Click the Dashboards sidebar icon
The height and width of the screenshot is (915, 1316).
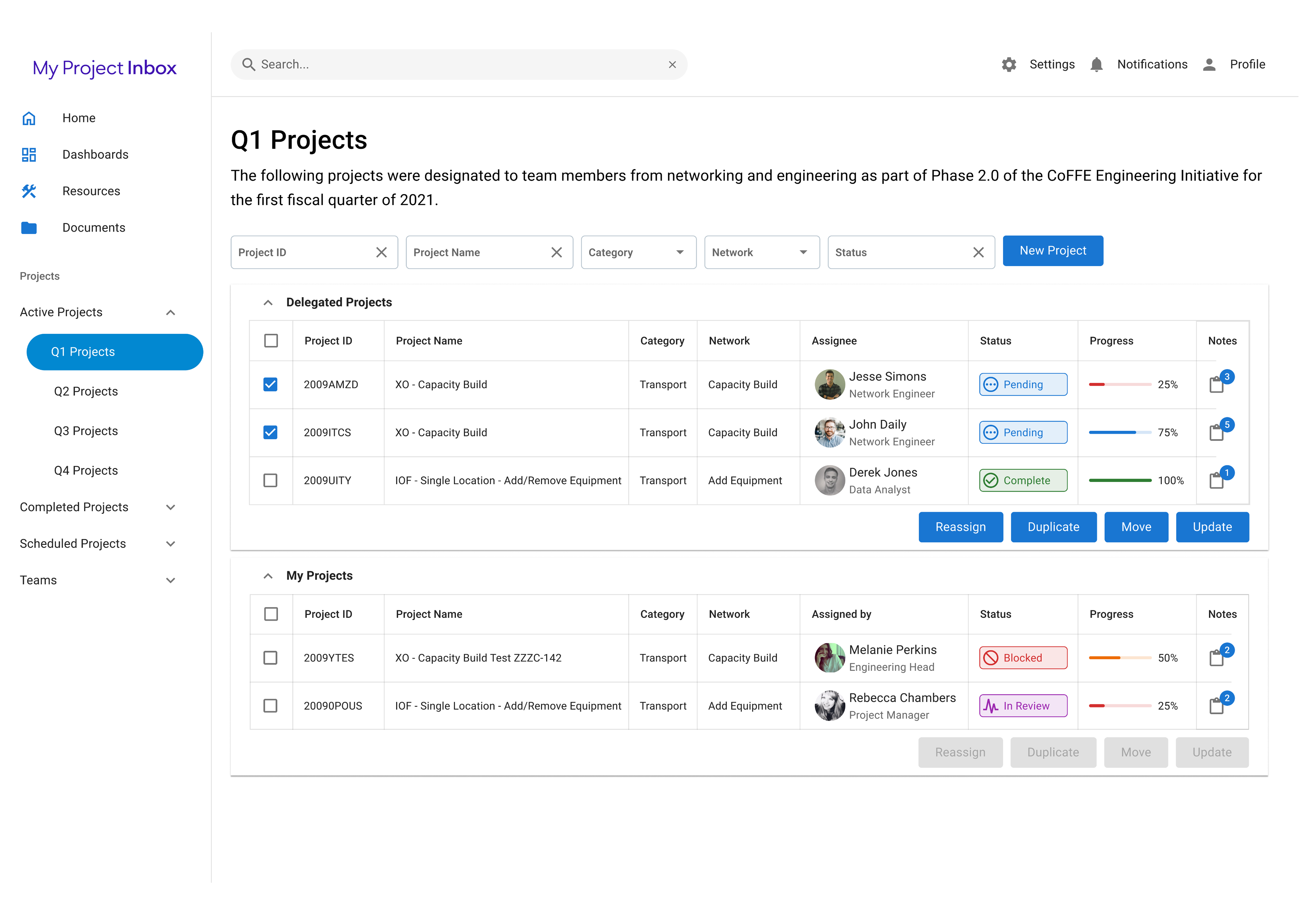click(29, 155)
